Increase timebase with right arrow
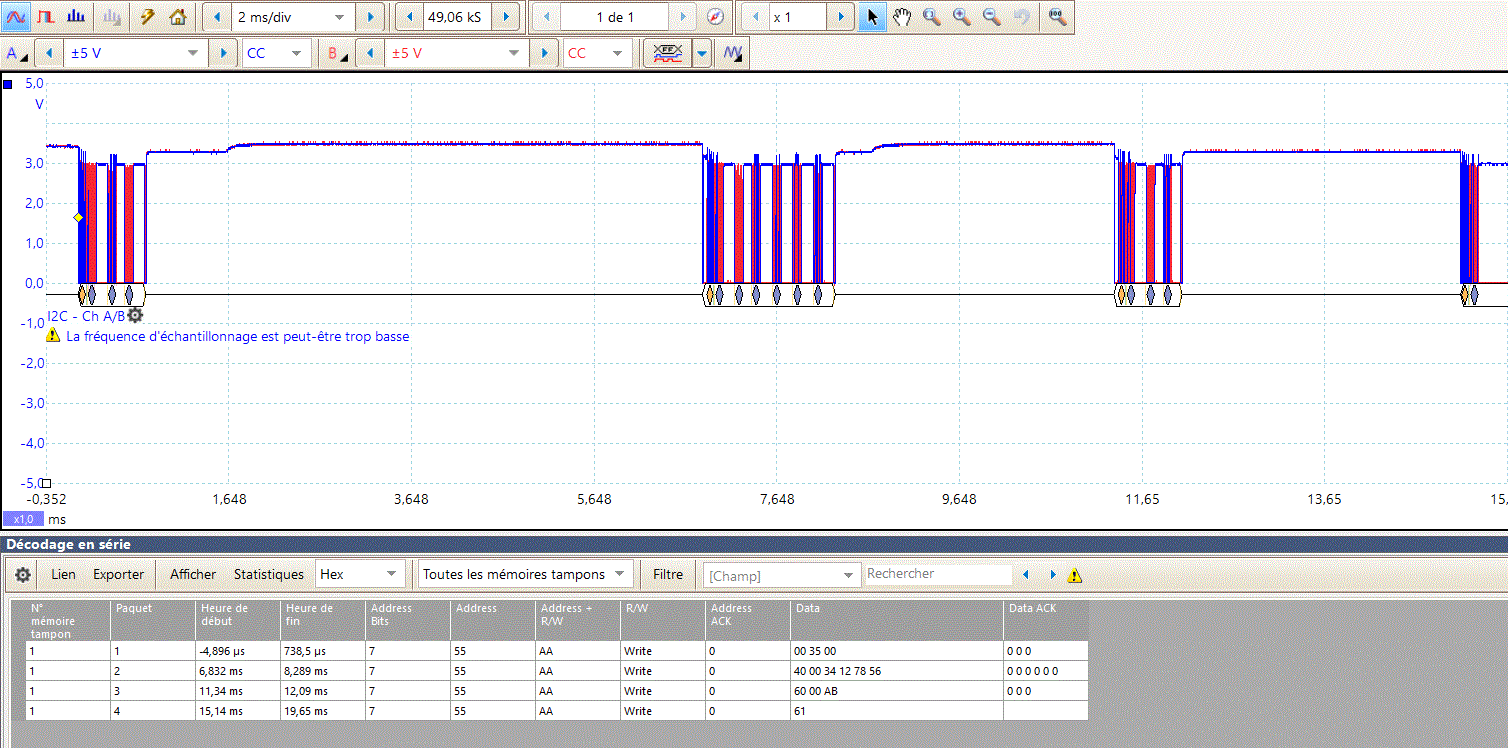Screen dimensions: 1508x748 [x=370, y=17]
